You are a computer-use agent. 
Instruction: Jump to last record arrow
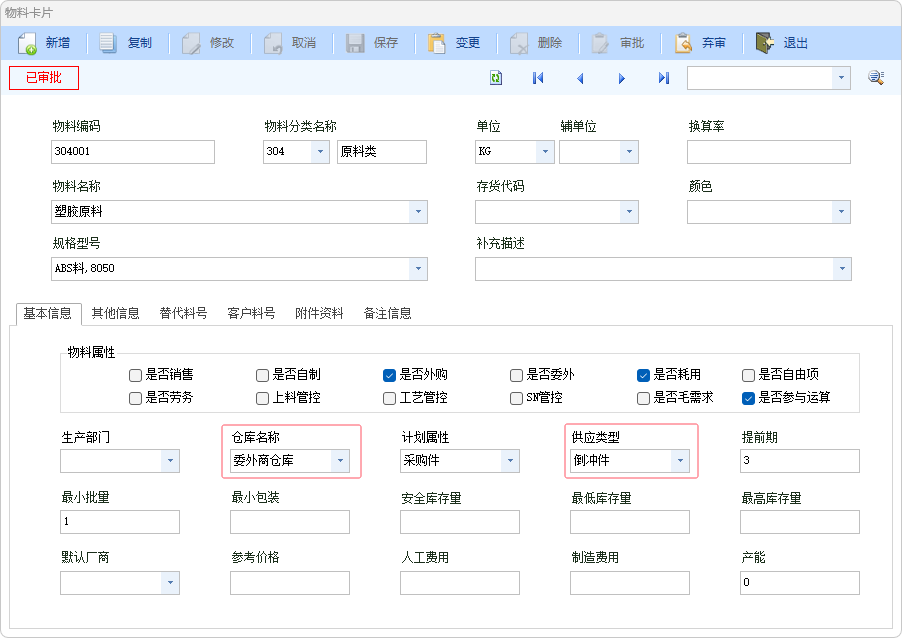tap(664, 78)
